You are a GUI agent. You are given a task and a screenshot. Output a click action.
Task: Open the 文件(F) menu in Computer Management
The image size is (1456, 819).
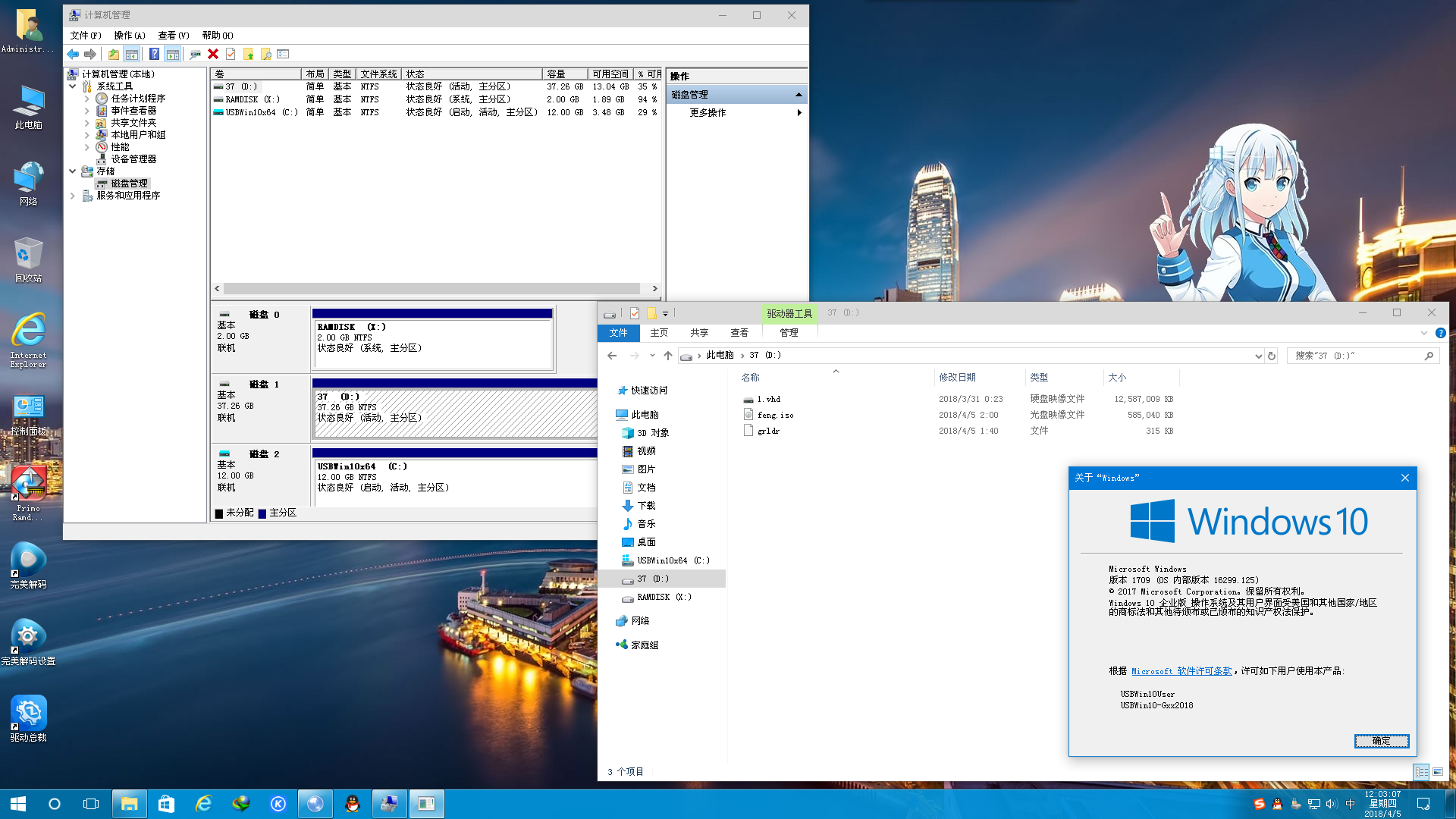(86, 36)
